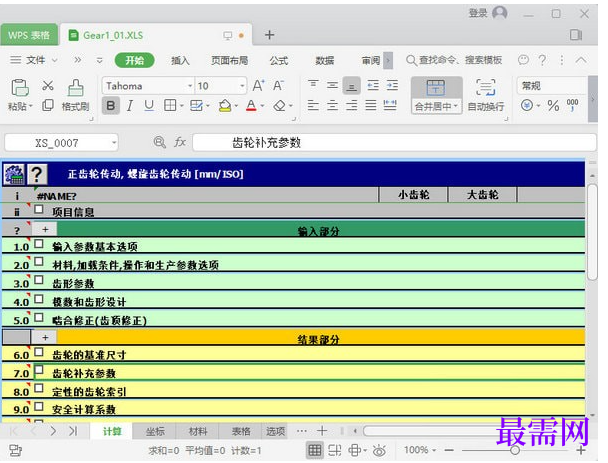The width and height of the screenshot is (608, 463).
Task: Click the Copy icon
Action: point(48,105)
